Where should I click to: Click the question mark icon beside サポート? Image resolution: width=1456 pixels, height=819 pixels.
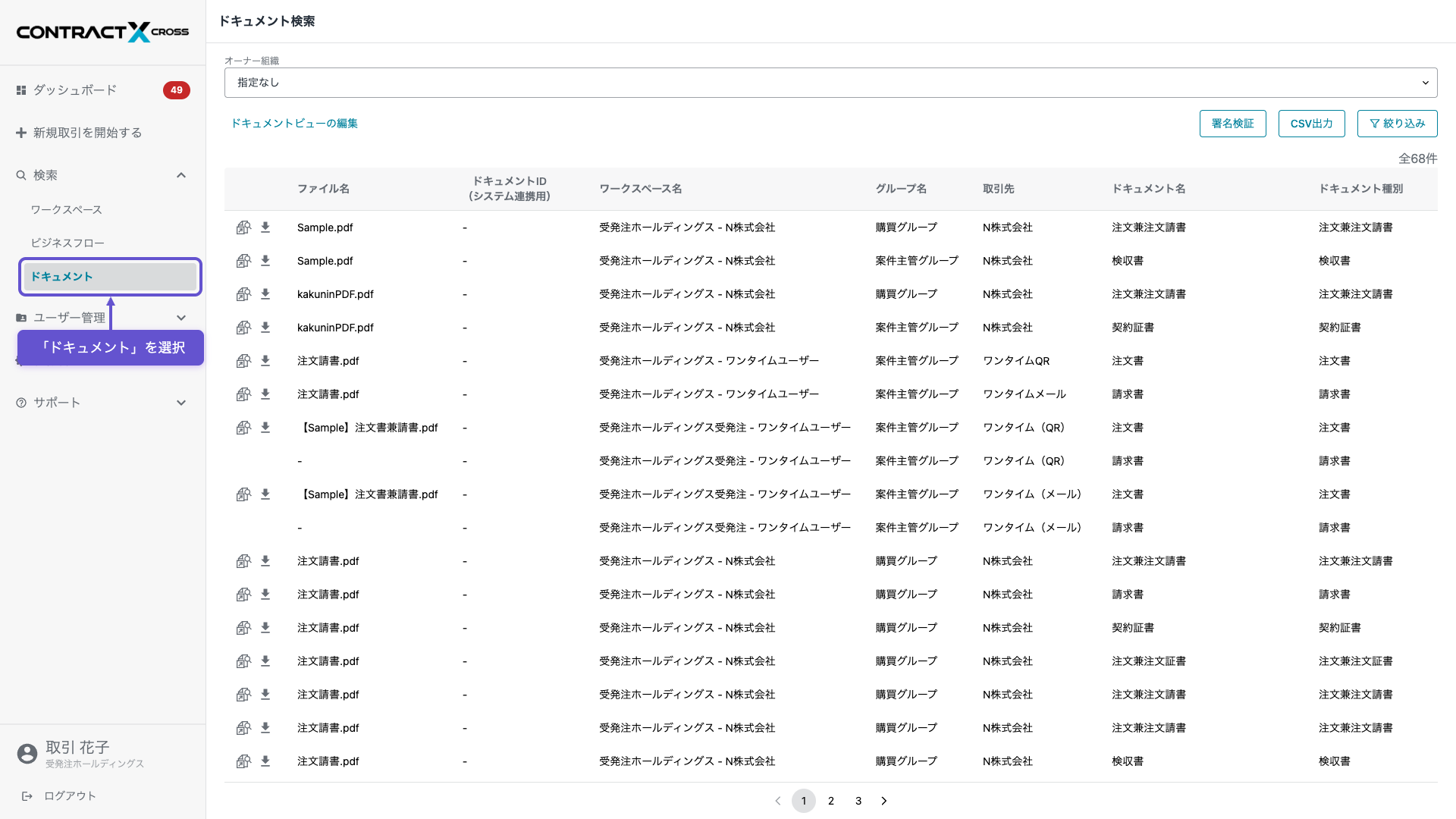(x=21, y=403)
